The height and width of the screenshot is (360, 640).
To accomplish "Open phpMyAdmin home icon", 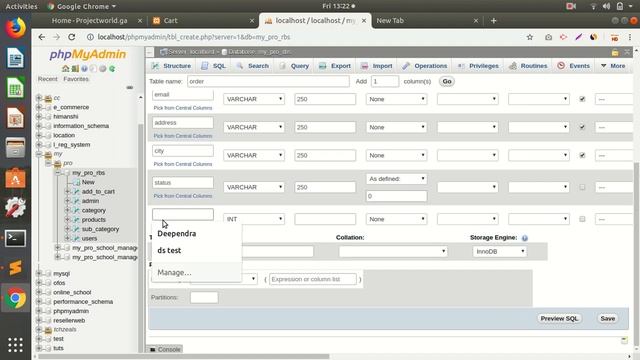I will (x=65, y=69).
